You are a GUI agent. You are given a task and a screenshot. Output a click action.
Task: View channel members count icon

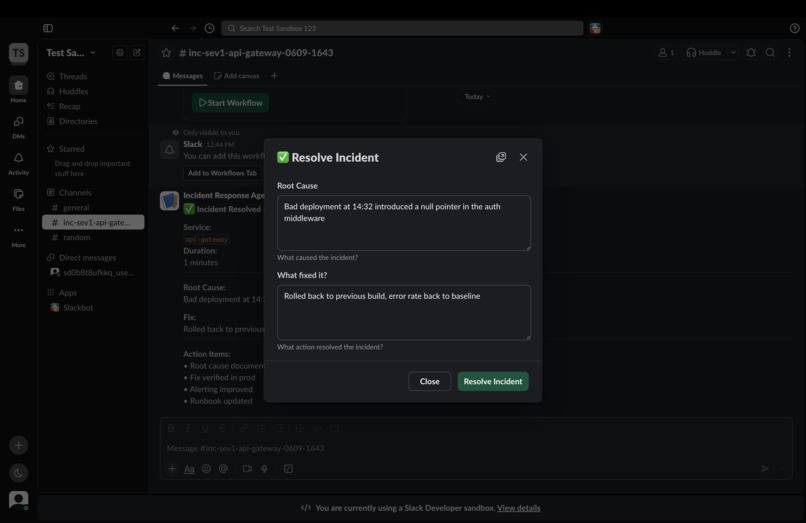(666, 52)
